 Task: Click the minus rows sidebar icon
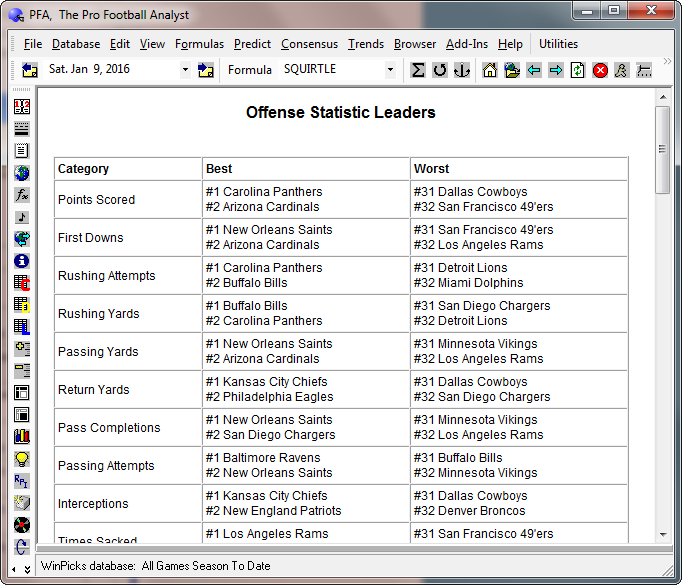[22, 371]
